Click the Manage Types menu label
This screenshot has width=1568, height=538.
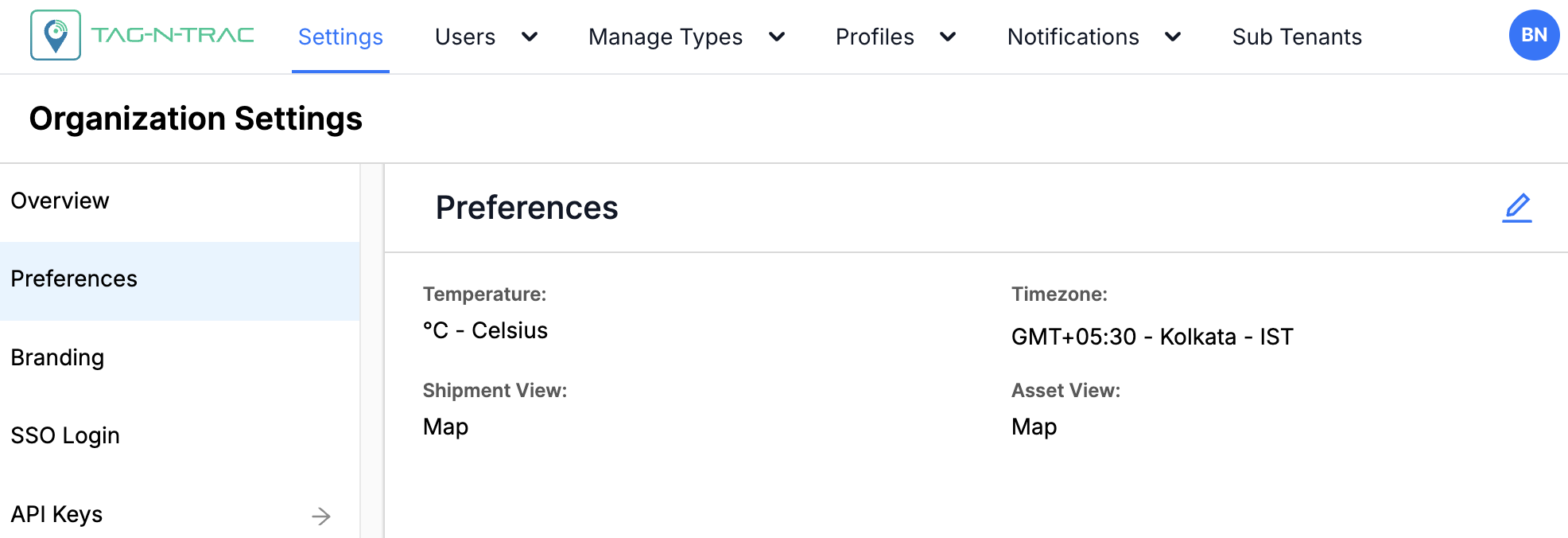click(666, 37)
